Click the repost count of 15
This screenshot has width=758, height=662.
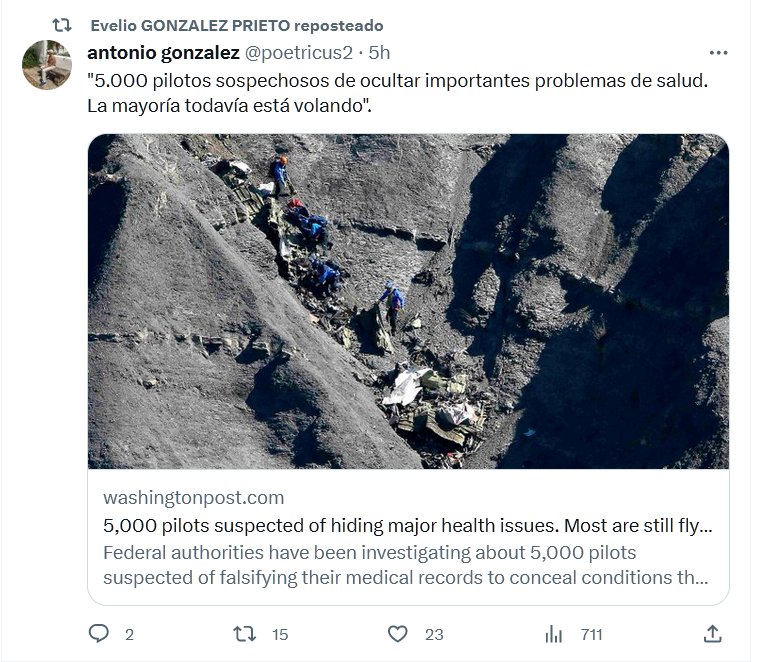pos(280,634)
